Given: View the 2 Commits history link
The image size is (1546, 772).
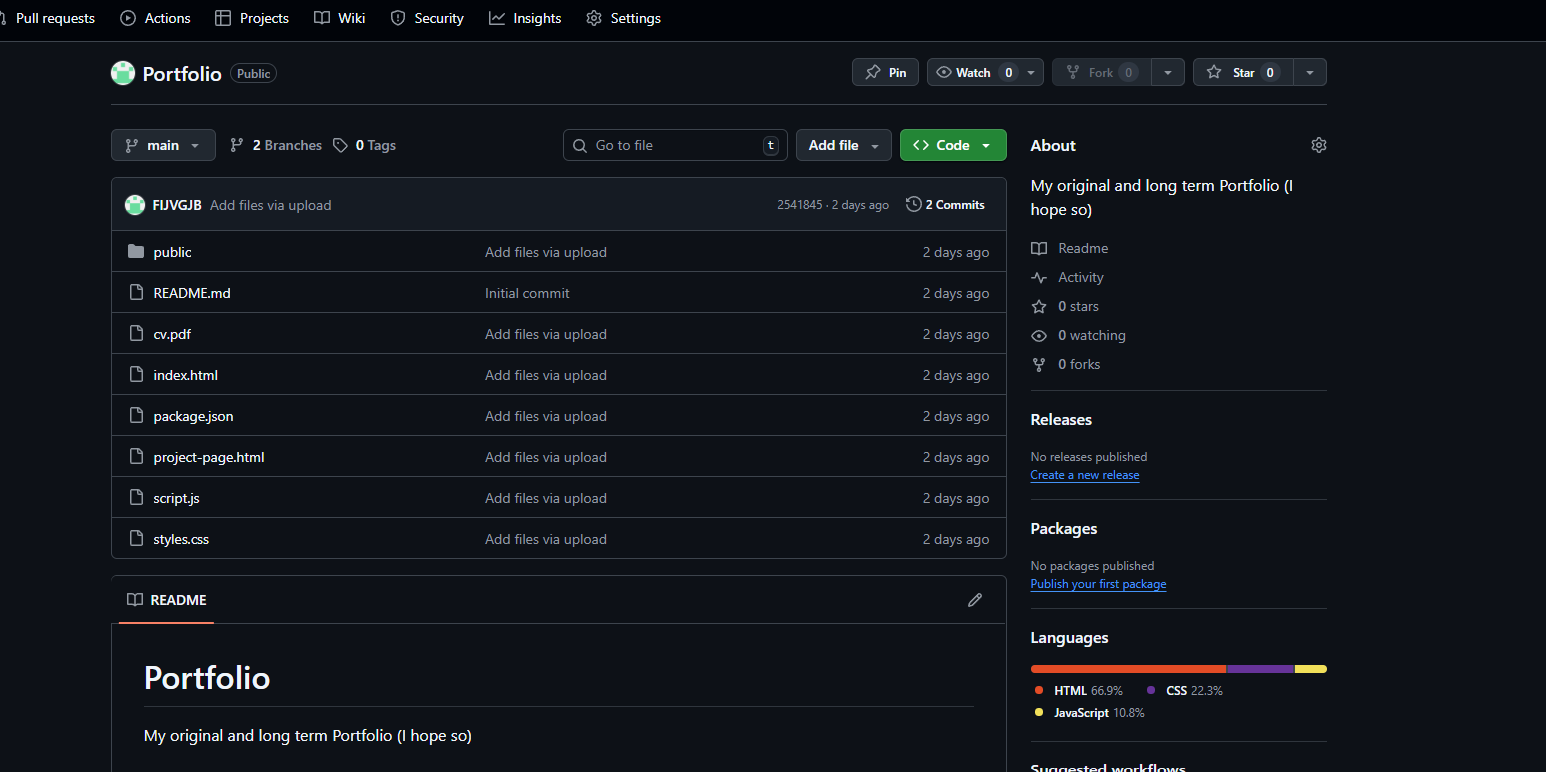Looking at the screenshot, I should point(945,204).
